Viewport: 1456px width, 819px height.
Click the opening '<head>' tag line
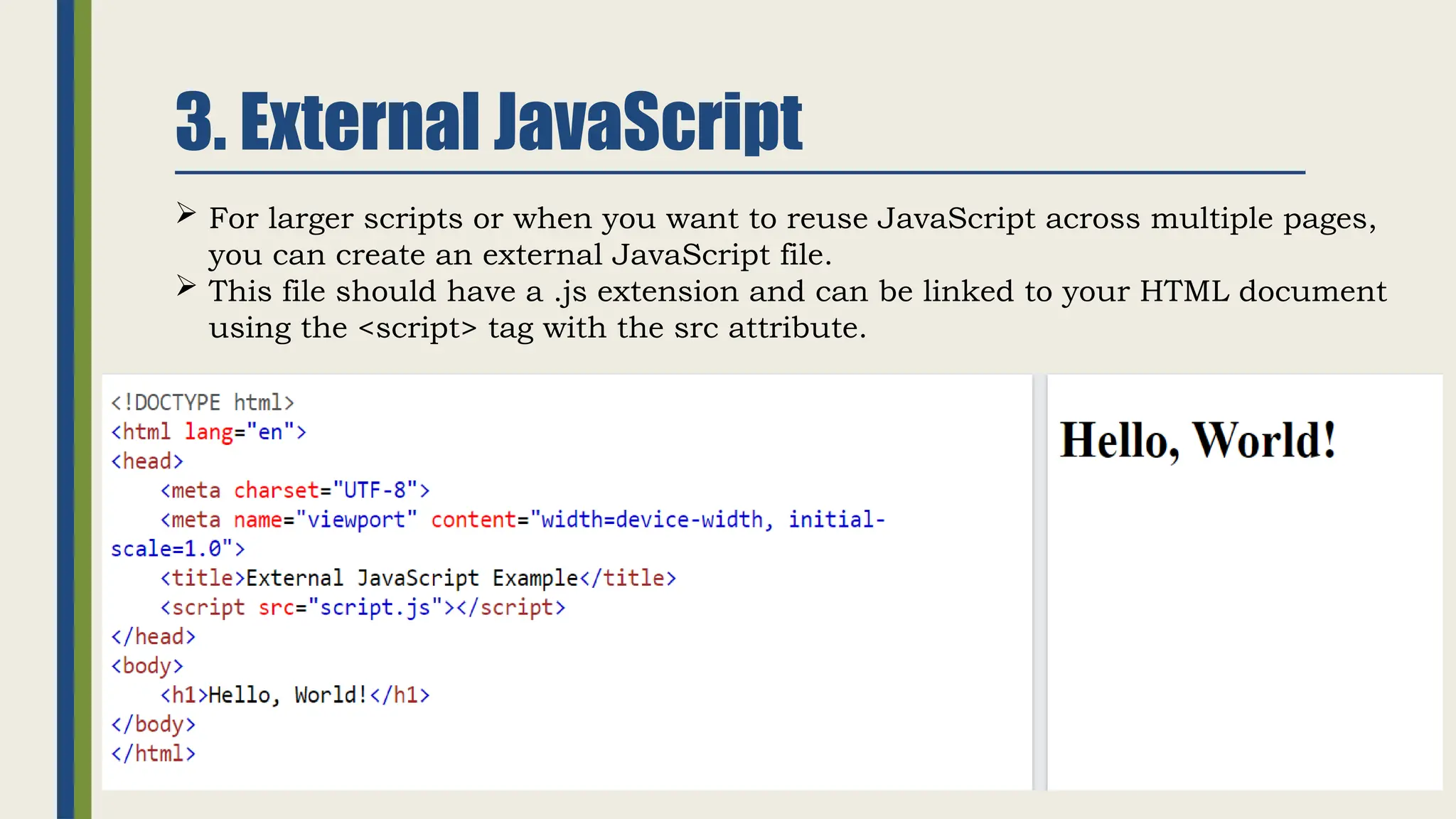(147, 461)
